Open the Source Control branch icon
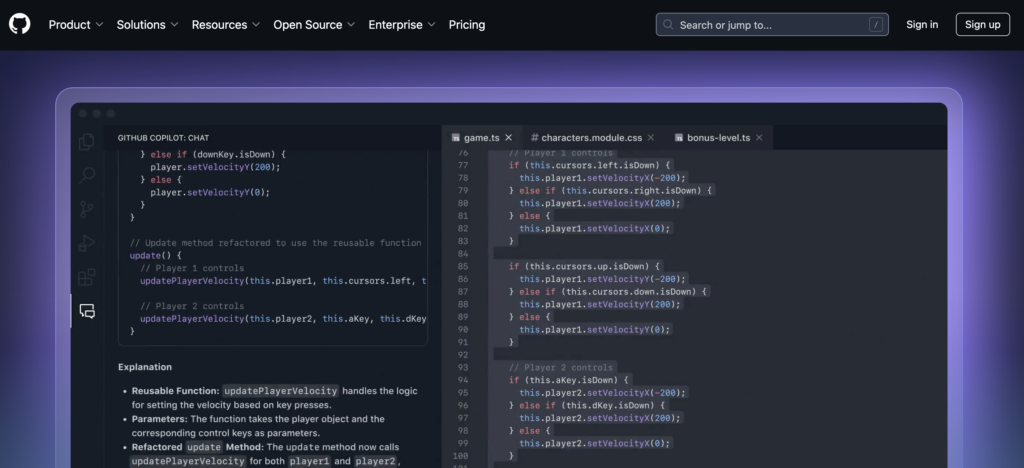The height and width of the screenshot is (468, 1024). (x=87, y=209)
